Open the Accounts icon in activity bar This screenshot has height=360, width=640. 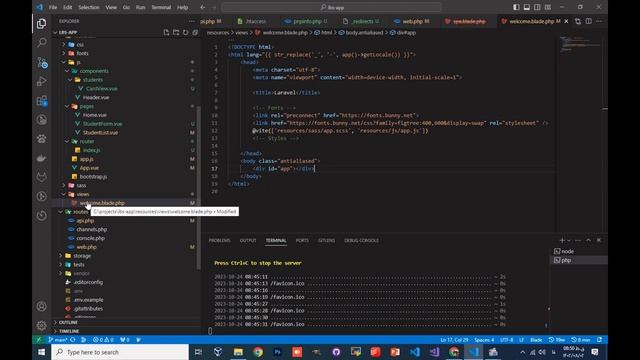pos(41,306)
